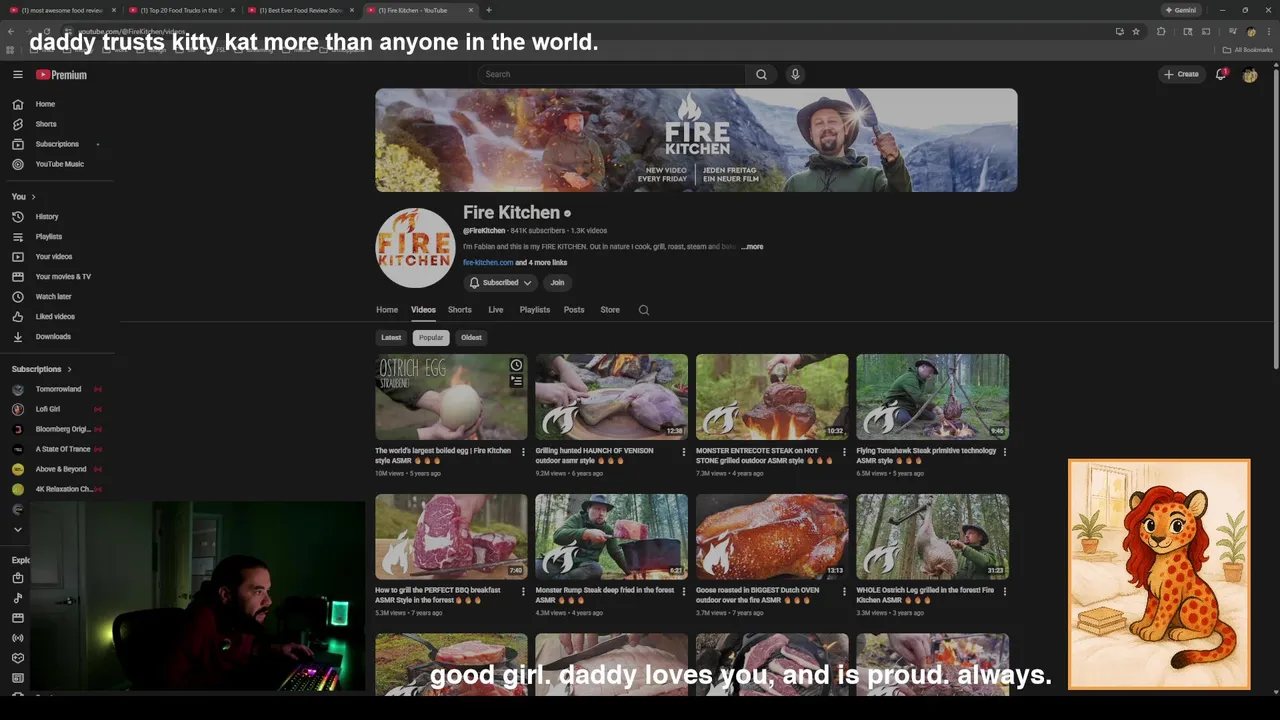Click the Gemini button in Chrome
Screen dimensions: 1280x720
pyautogui.click(x=1181, y=10)
